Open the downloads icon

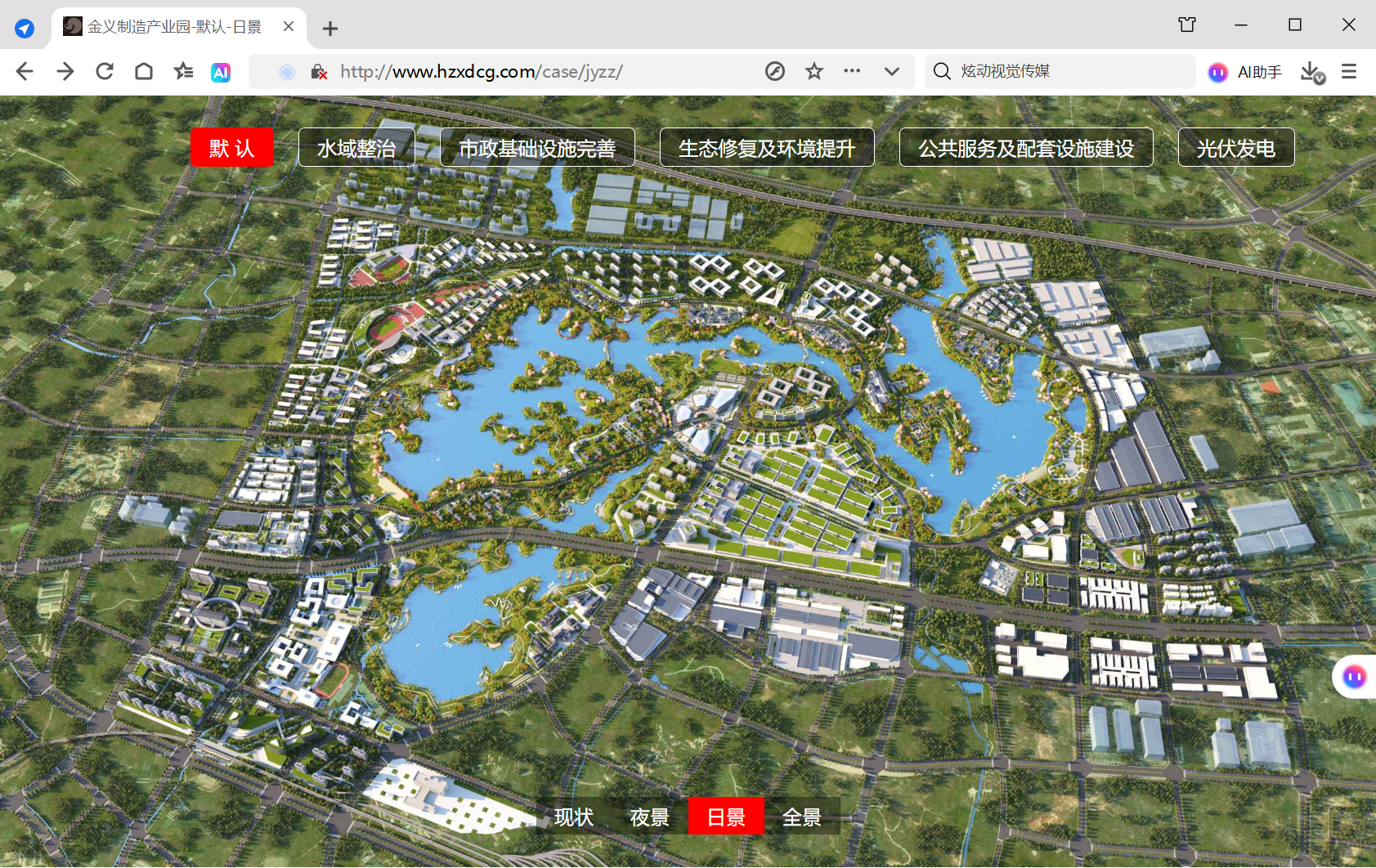[x=1312, y=72]
